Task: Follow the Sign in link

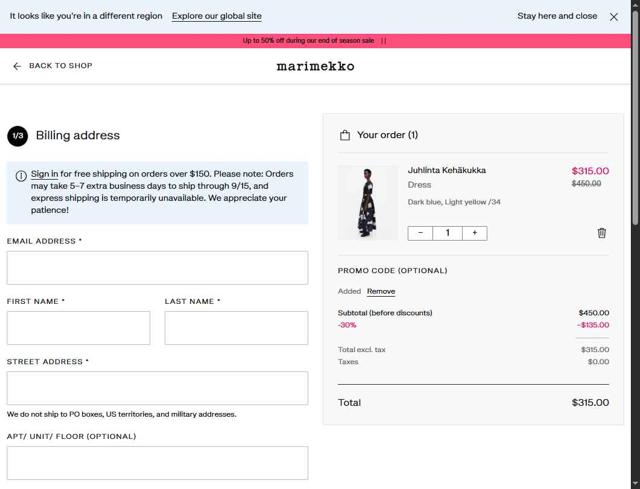Action: tap(44, 174)
